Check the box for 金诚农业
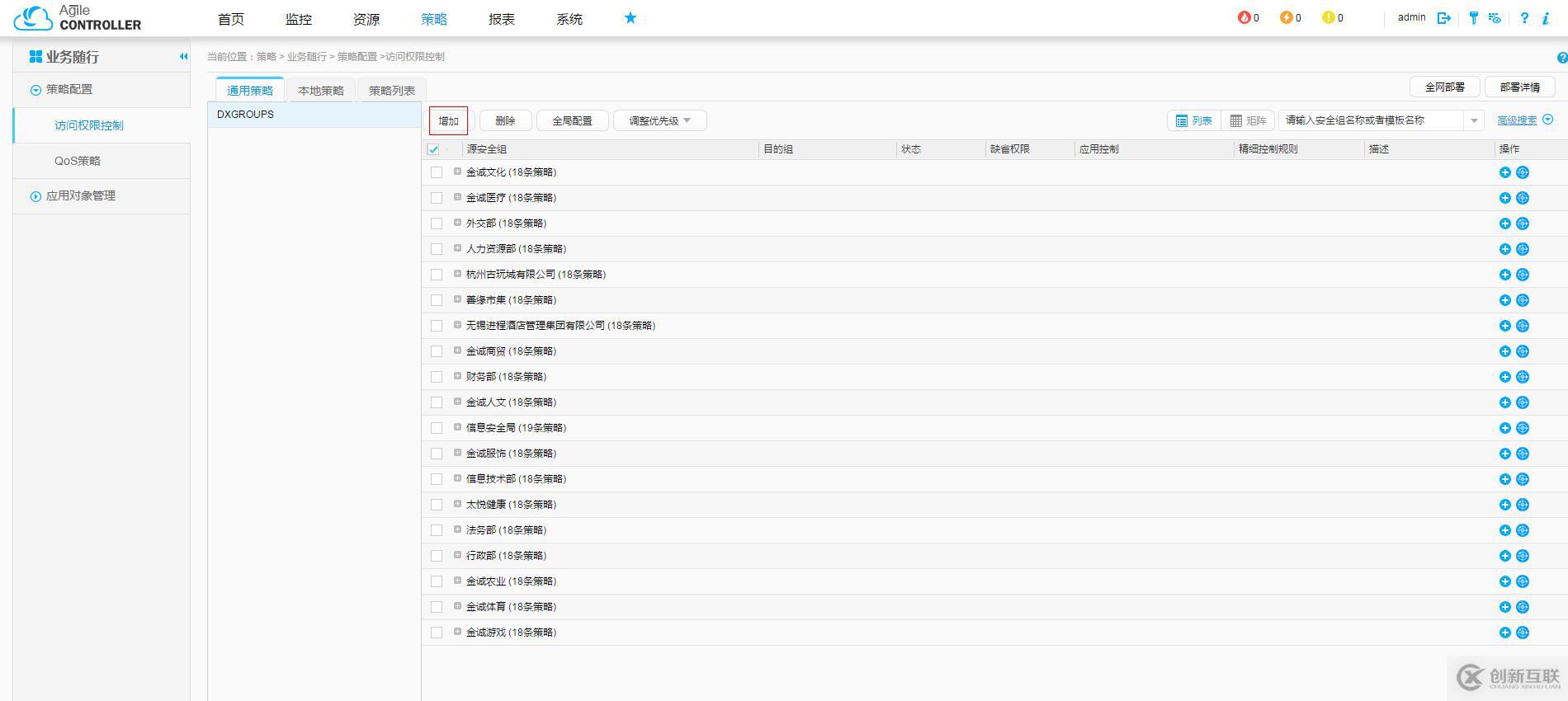 437,581
